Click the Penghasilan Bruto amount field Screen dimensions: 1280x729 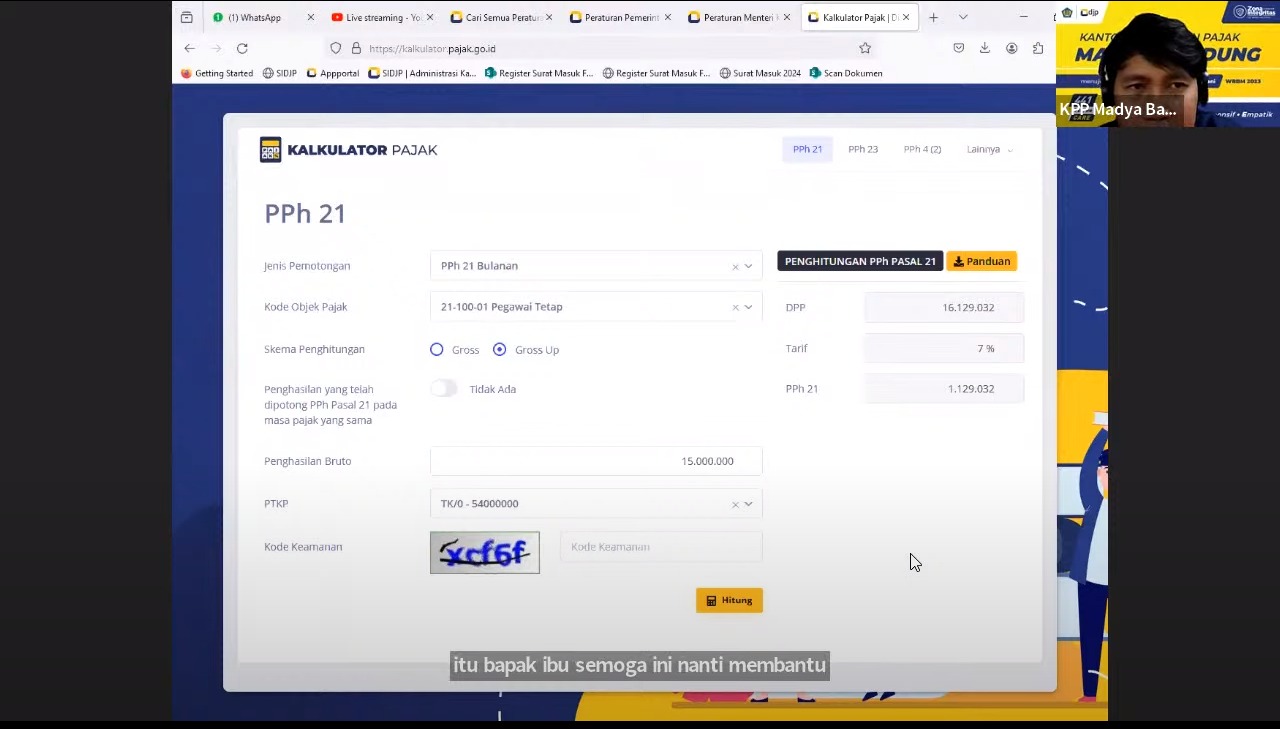[x=596, y=461]
